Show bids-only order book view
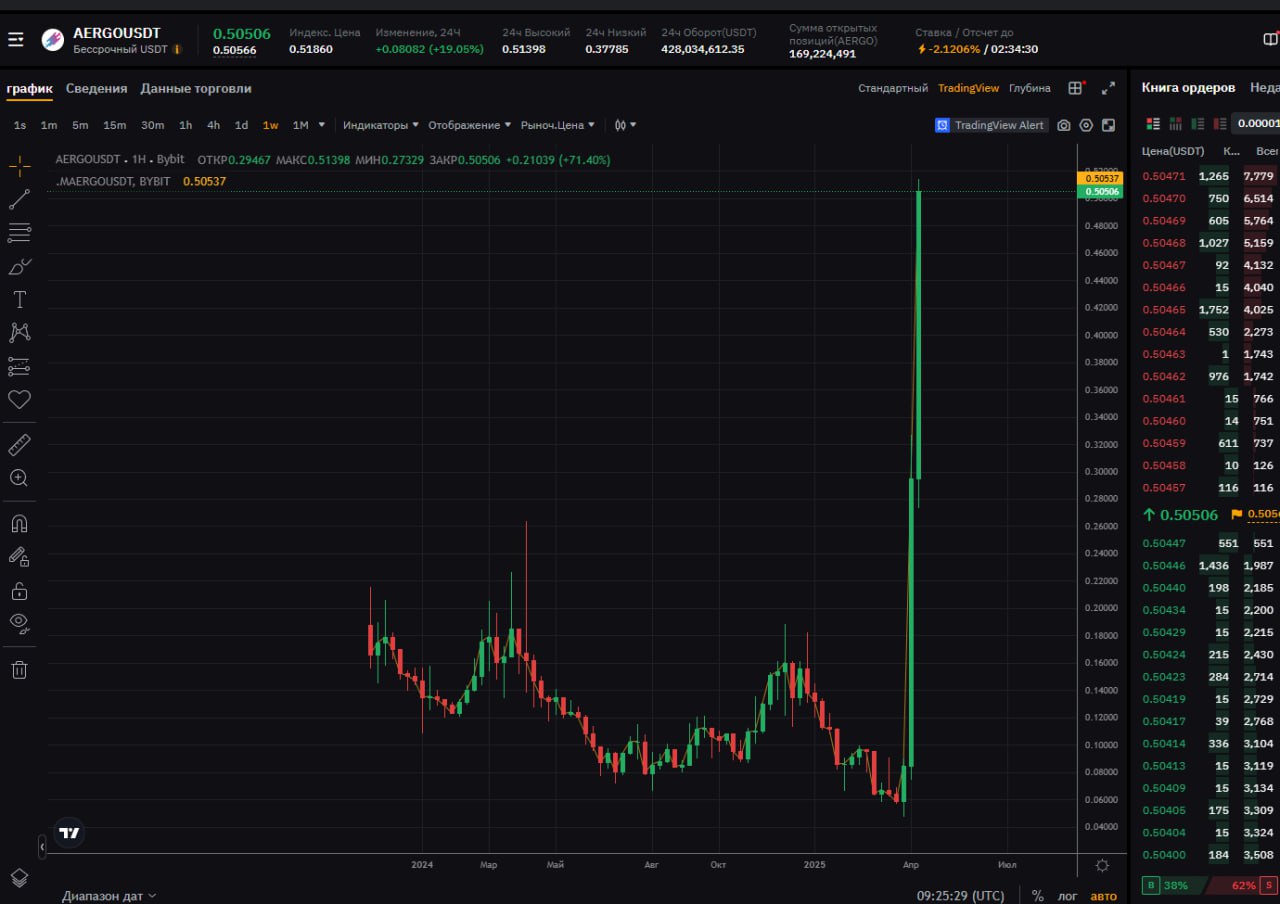The image size is (1280, 904). (1197, 124)
